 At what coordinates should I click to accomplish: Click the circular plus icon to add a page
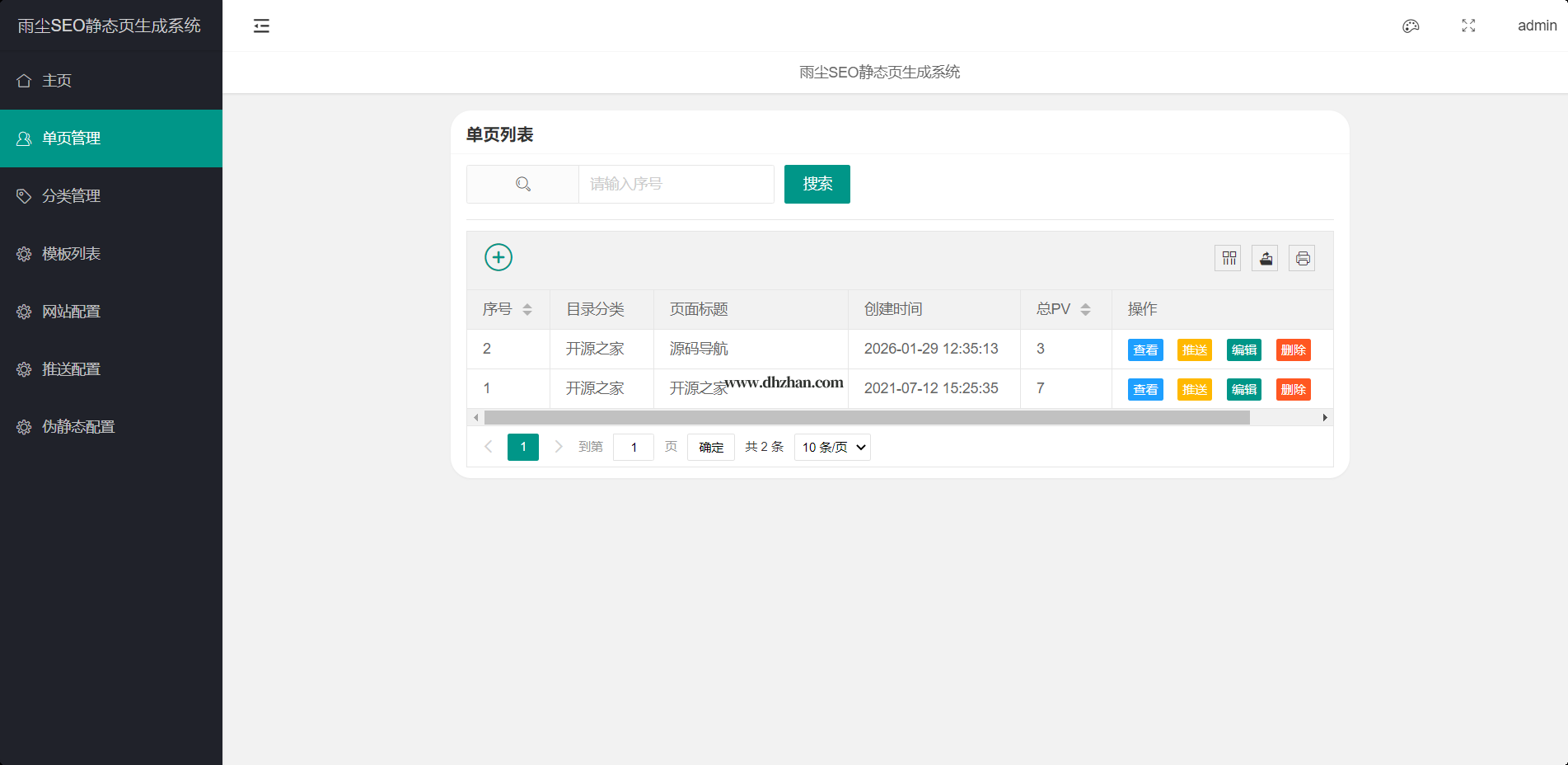tap(498, 257)
